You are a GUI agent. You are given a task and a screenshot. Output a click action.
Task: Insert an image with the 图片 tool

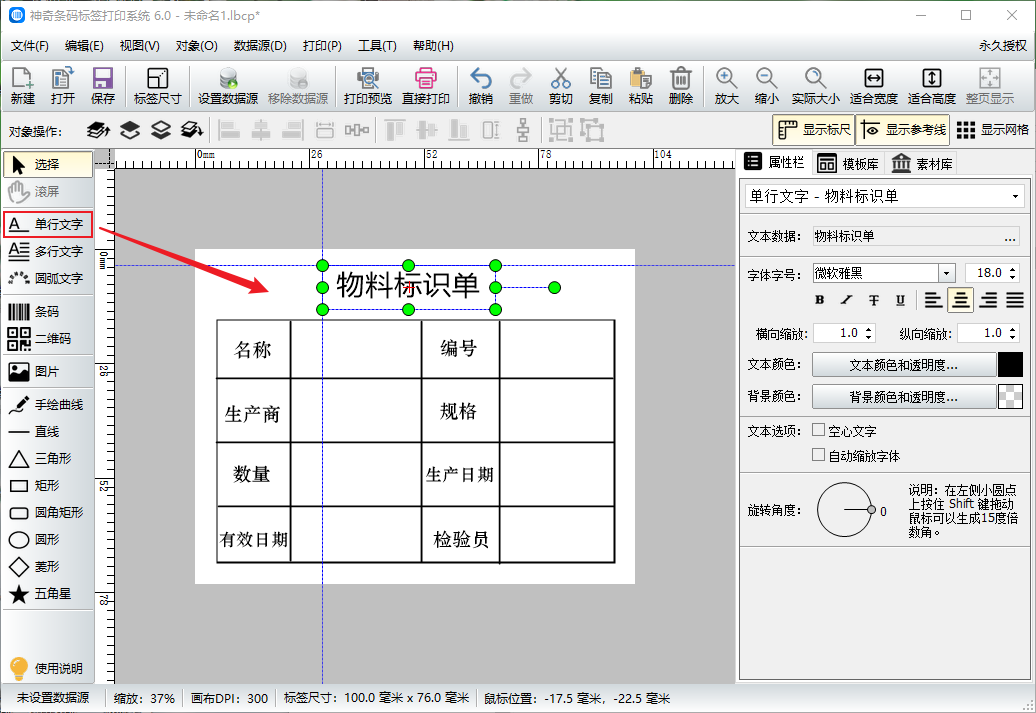click(x=48, y=371)
